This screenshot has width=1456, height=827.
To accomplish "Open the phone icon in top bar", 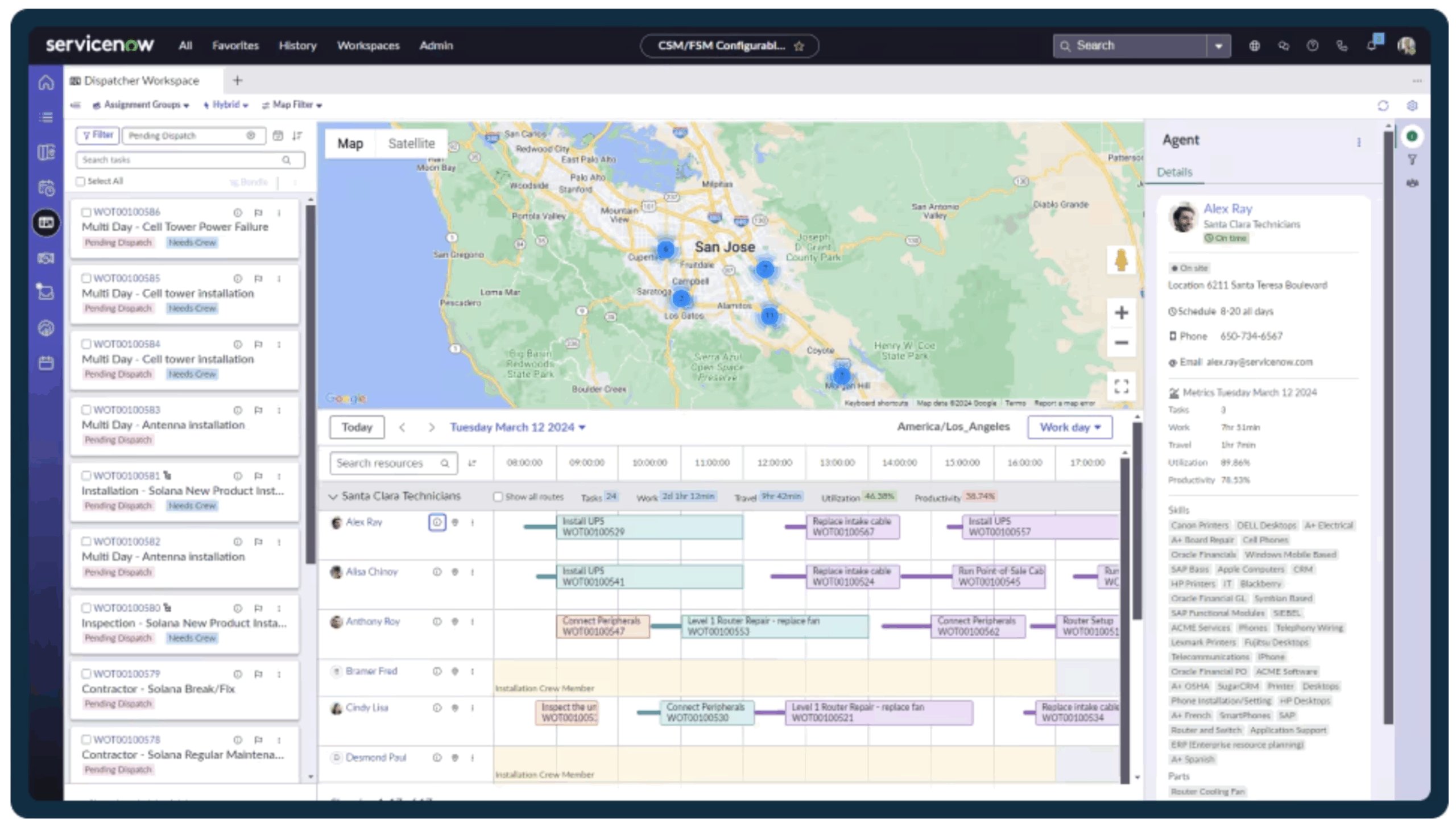I will tap(1342, 46).
